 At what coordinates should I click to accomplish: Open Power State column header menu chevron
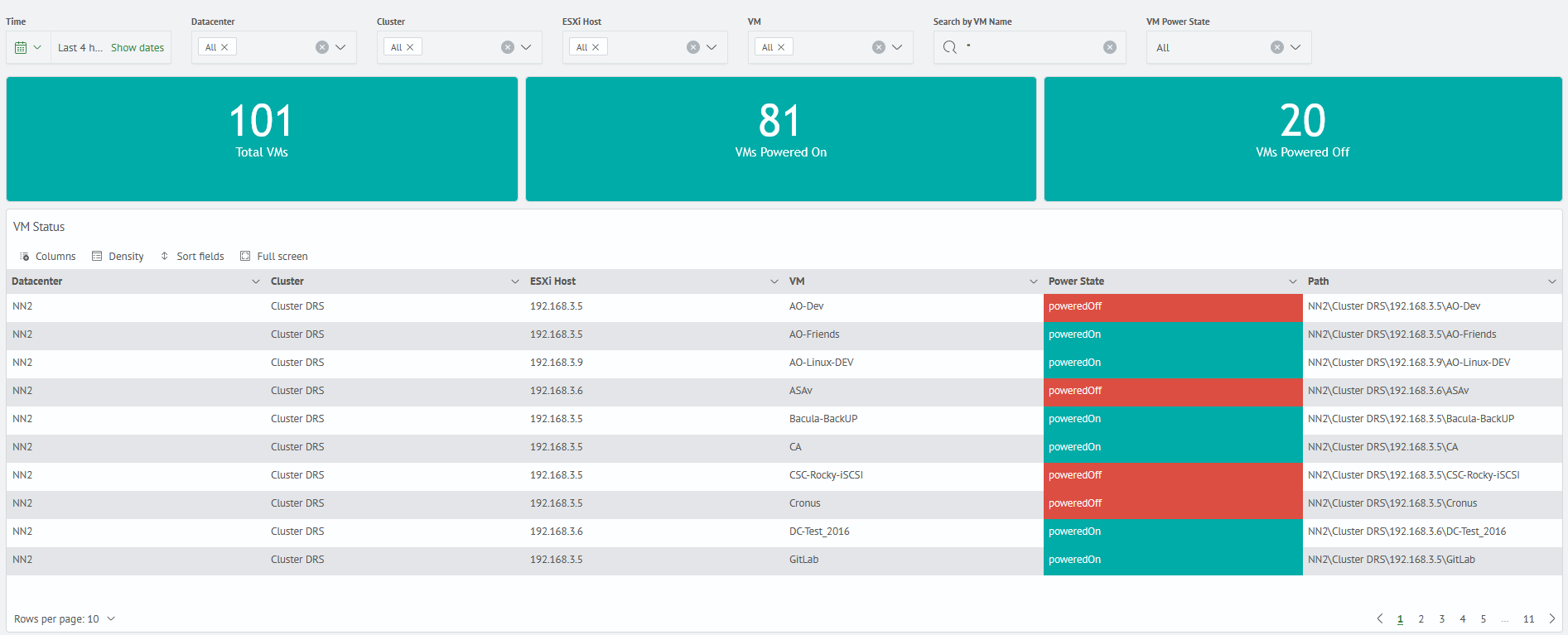[1293, 281]
